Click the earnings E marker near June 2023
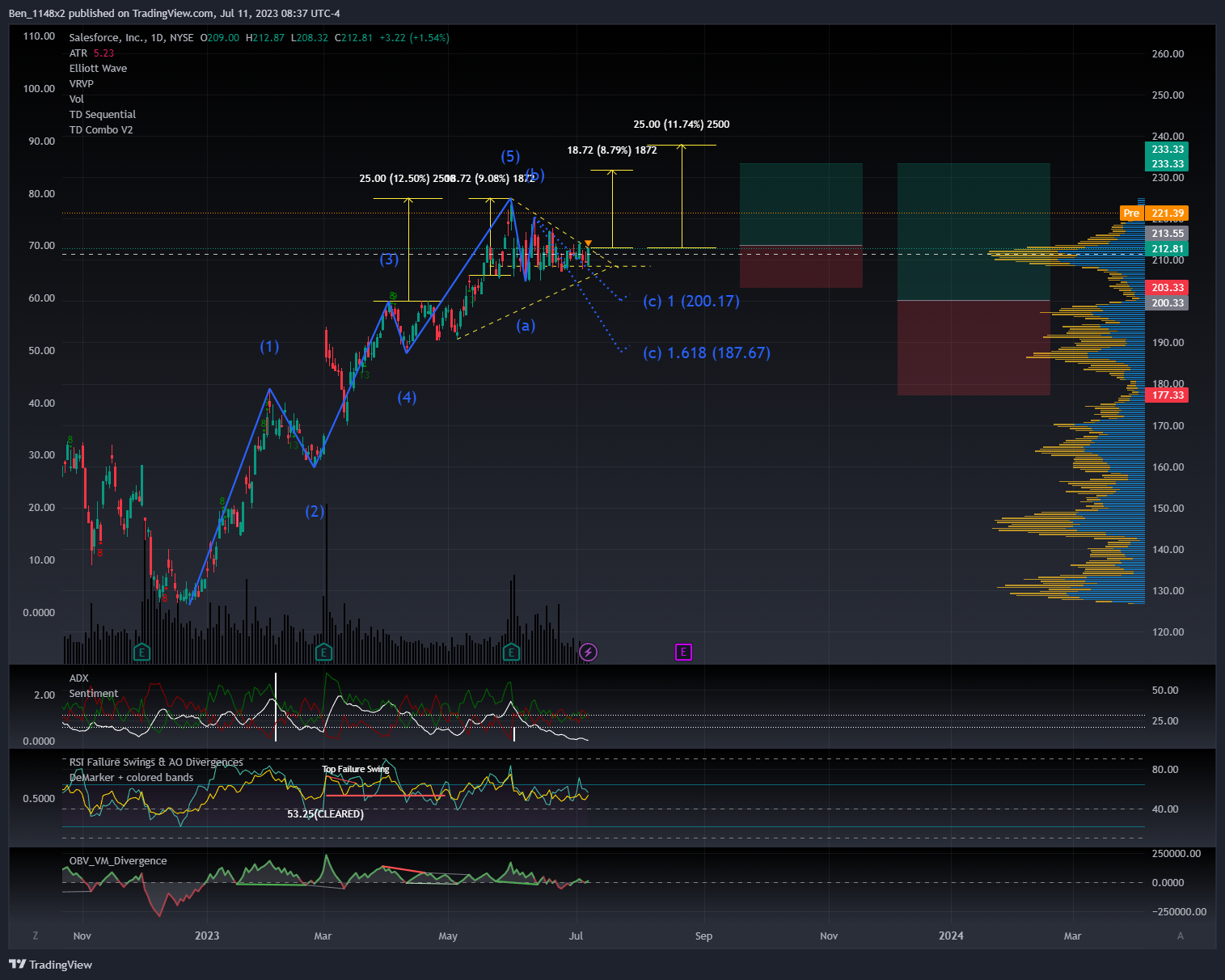This screenshot has height=980, width=1225. pyautogui.click(x=510, y=652)
